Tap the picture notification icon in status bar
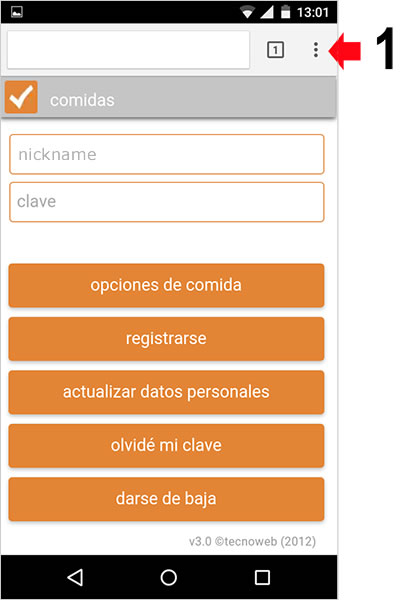The width and height of the screenshot is (404, 600). coord(17,12)
